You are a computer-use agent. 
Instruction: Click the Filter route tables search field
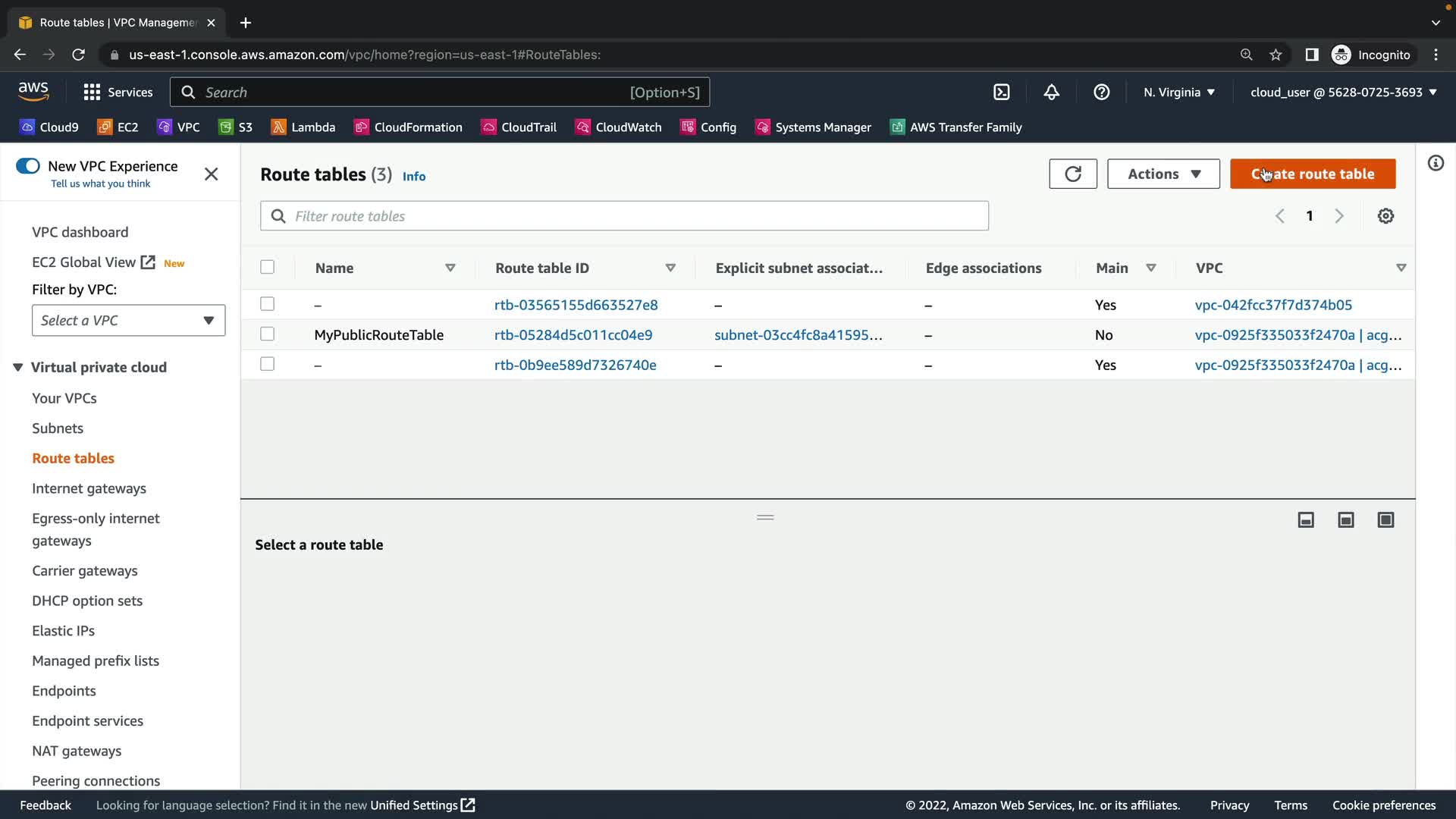pos(623,216)
